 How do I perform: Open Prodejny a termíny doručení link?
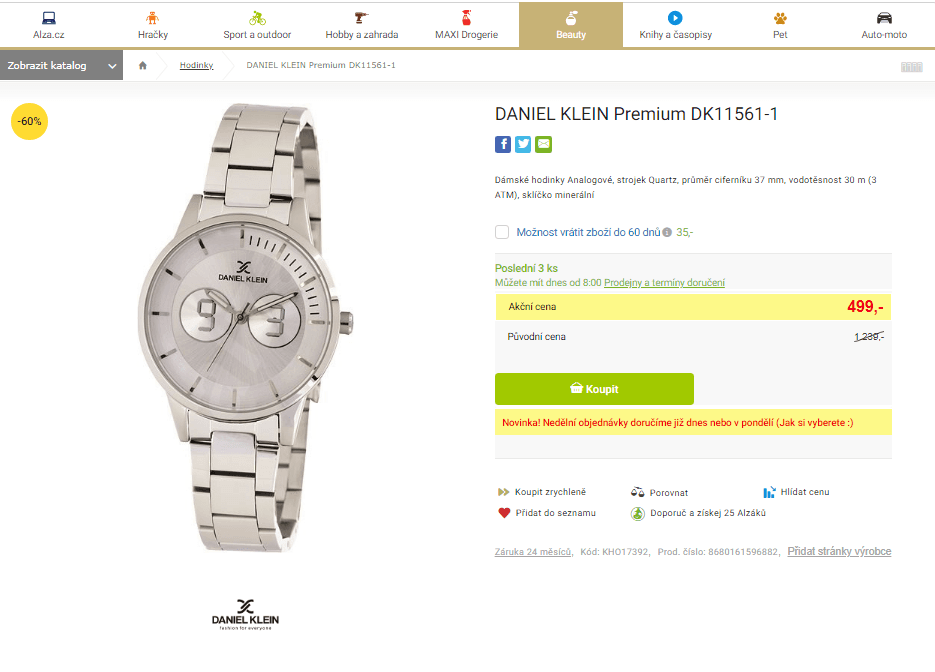tap(664, 283)
